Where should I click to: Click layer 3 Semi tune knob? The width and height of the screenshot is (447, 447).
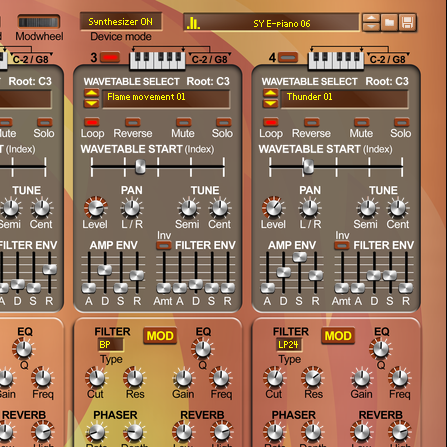click(x=189, y=208)
